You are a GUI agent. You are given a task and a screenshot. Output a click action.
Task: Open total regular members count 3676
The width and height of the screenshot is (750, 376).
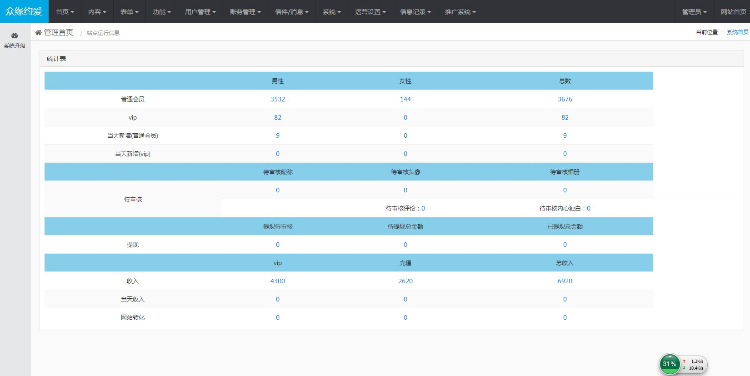[x=565, y=99]
